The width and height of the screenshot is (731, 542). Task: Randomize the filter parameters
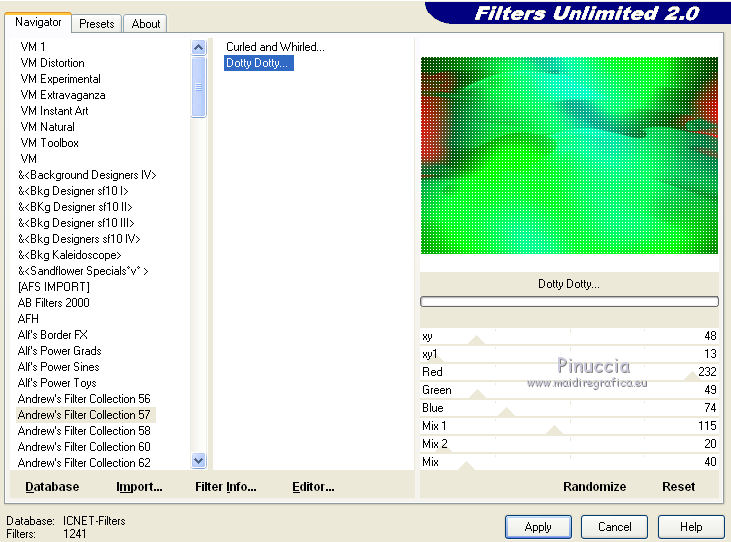click(594, 487)
